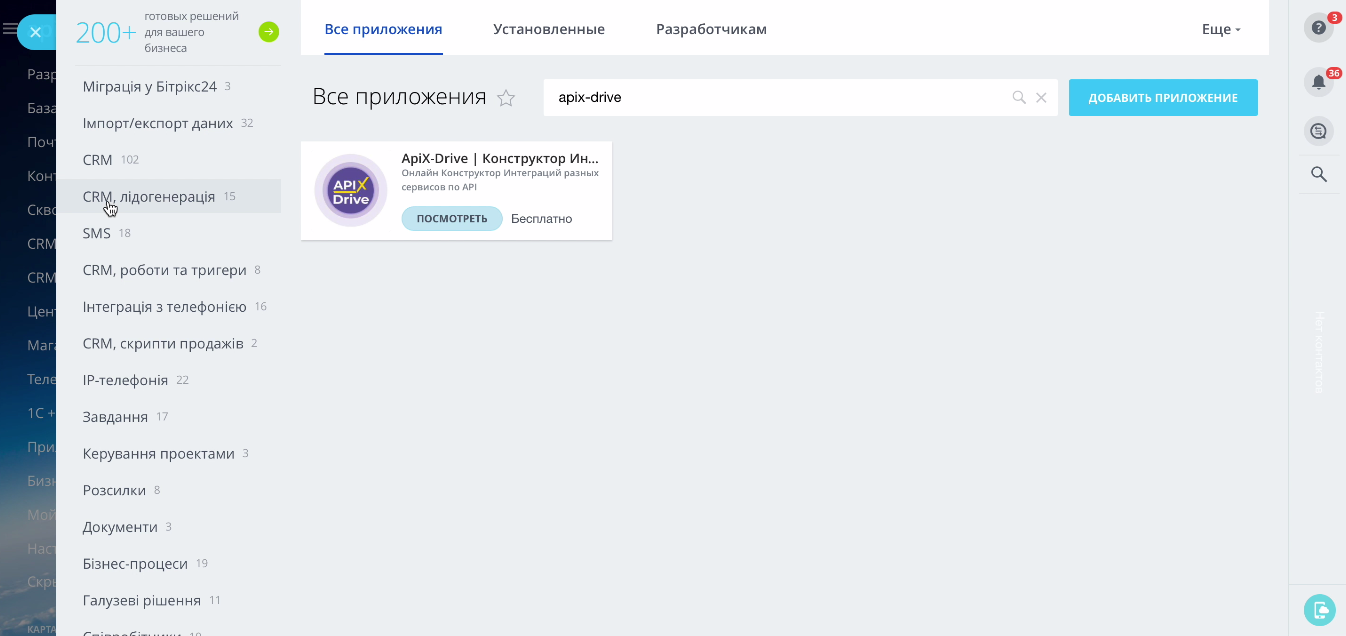1346x636 pixels.
Task: Click the Онлайн Конструктор Интеграций description
Action: point(500,180)
